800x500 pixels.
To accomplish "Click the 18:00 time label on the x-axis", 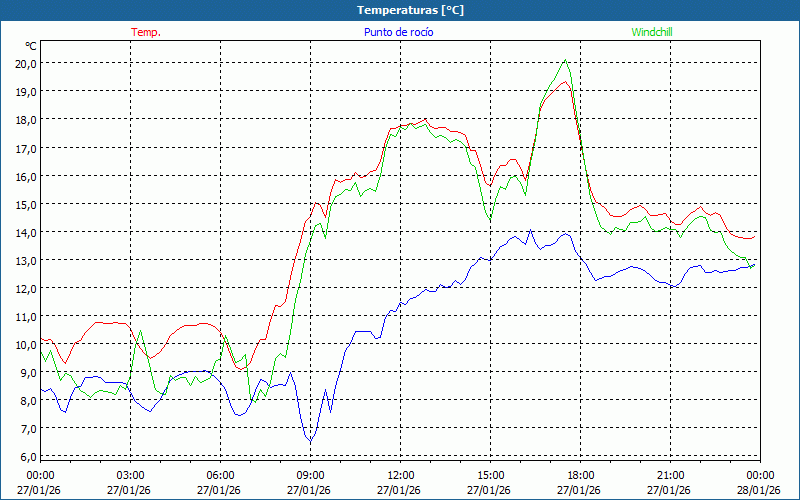I will [x=580, y=475].
